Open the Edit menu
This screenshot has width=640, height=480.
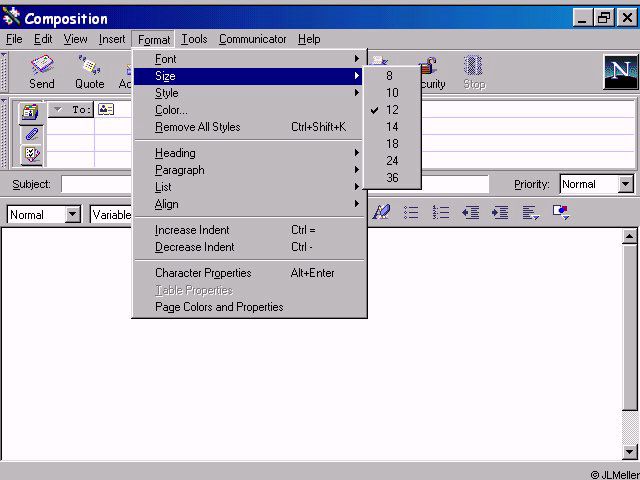pyautogui.click(x=43, y=39)
